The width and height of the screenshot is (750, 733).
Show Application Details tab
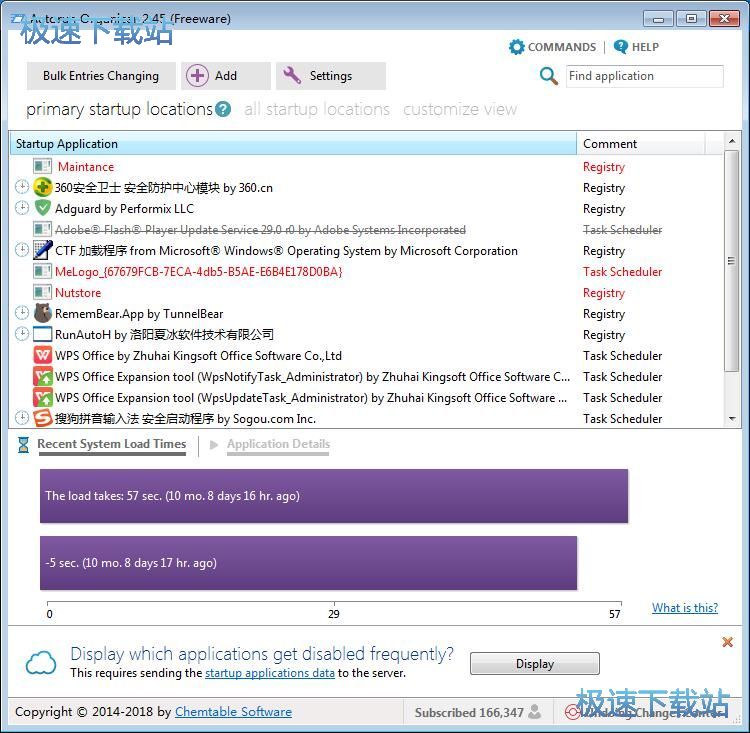pyautogui.click(x=278, y=444)
